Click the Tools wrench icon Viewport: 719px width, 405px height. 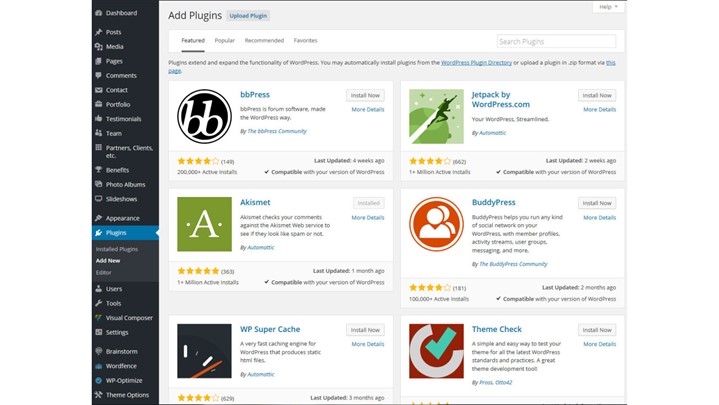click(99, 303)
